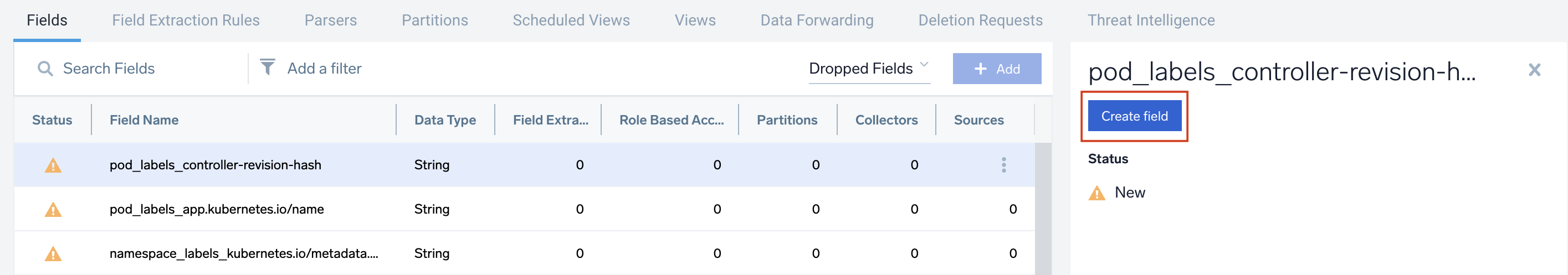Viewport: 1568px width, 275px height.
Task: Open the three-dot menu on first row
Action: click(1004, 165)
